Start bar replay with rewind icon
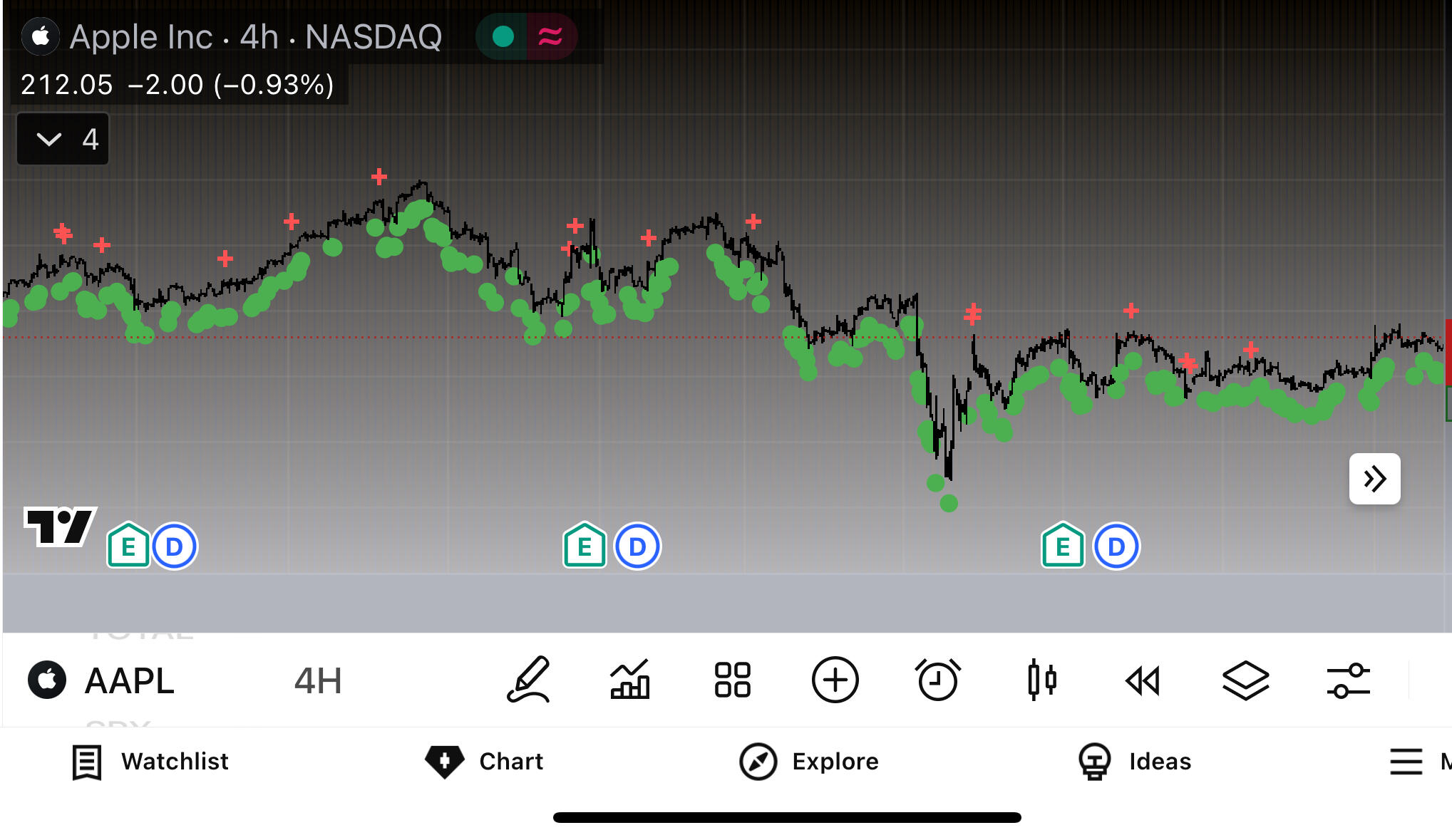Viewport: 1452px width, 840px height. click(1143, 680)
